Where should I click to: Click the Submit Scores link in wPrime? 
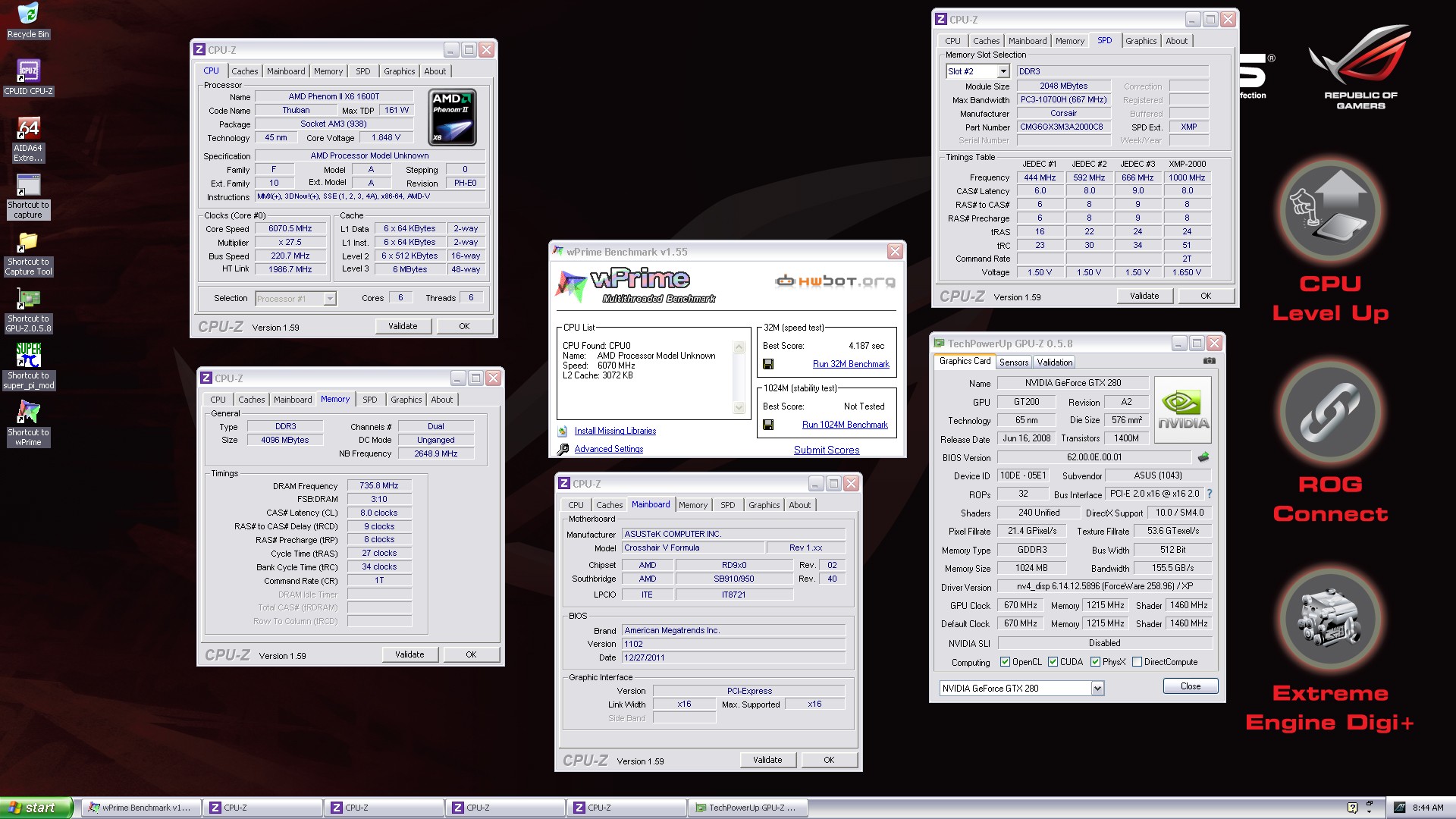pyautogui.click(x=826, y=450)
